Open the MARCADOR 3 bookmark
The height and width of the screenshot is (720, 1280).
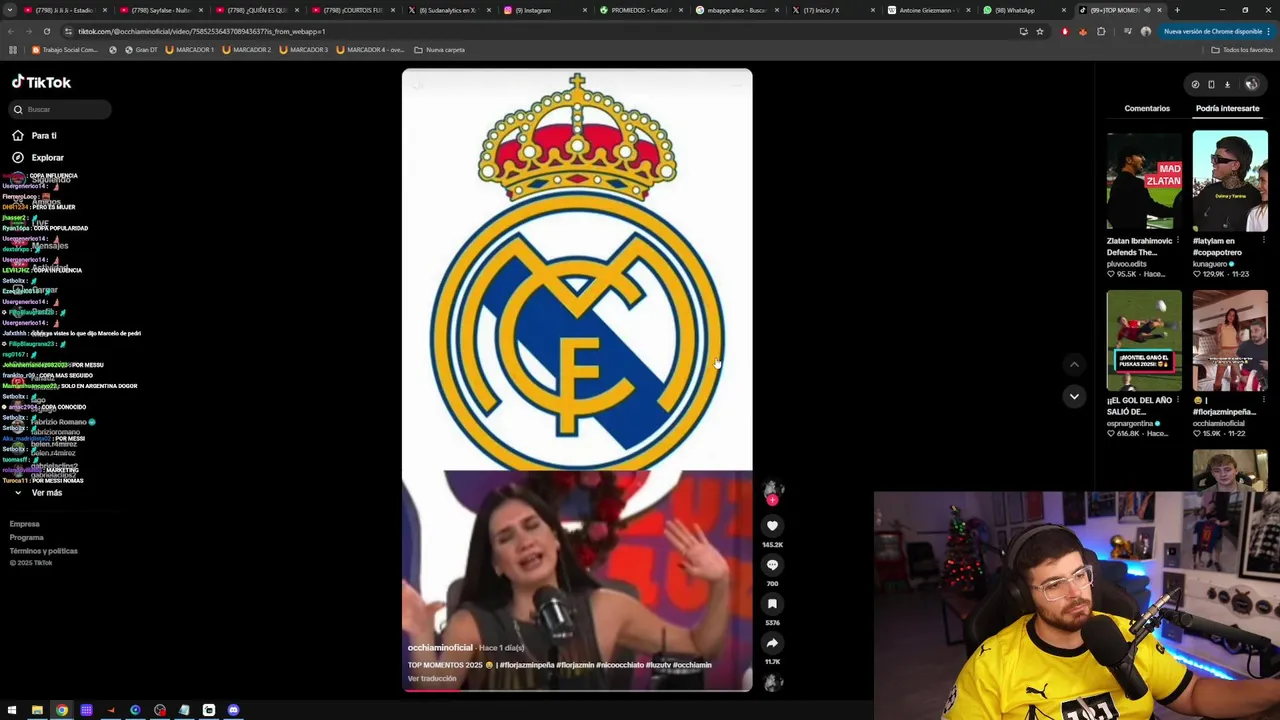click(304, 49)
